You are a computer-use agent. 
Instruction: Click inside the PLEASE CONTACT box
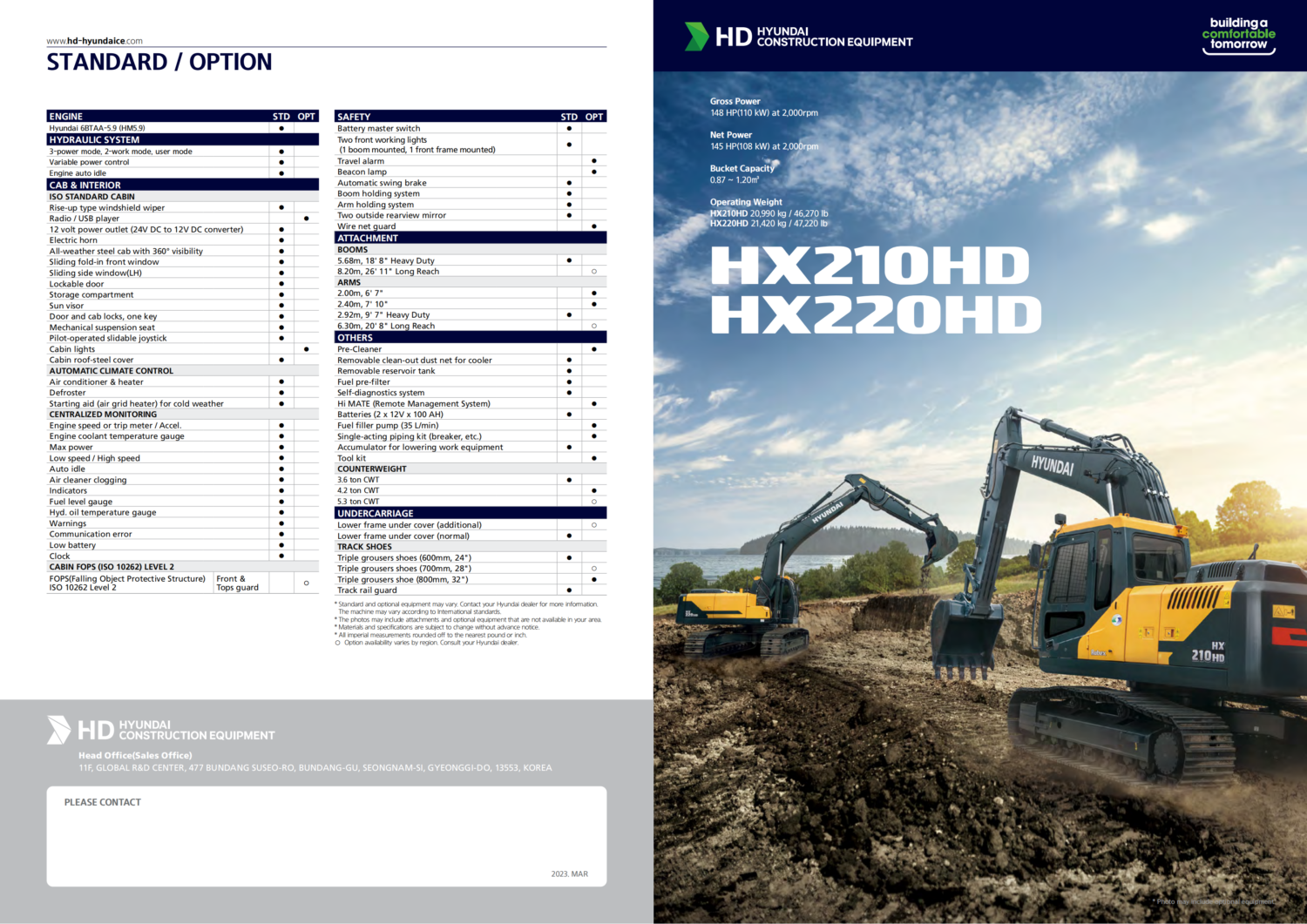[327, 837]
